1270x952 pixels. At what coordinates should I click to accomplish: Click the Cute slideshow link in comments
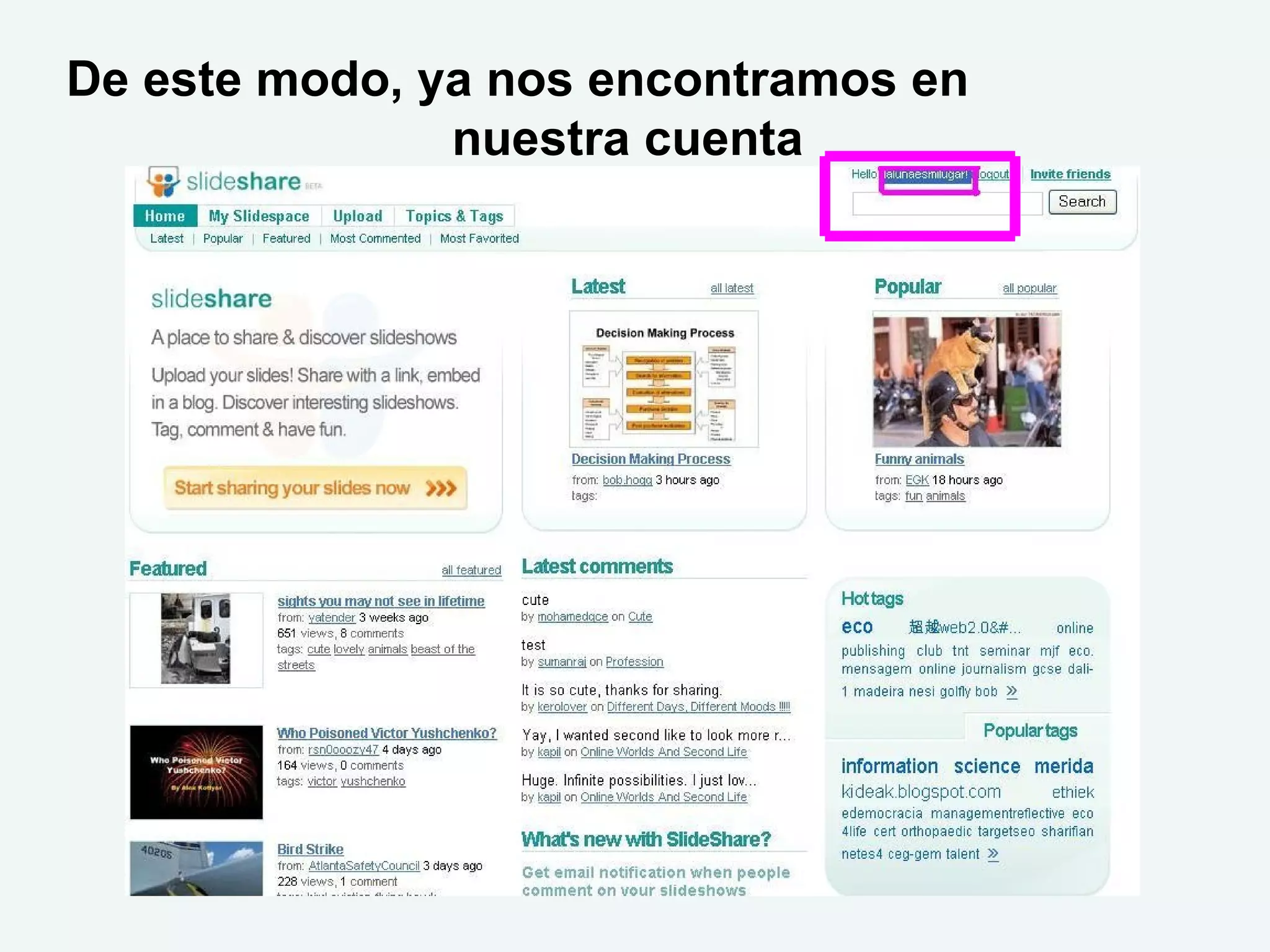click(640, 617)
